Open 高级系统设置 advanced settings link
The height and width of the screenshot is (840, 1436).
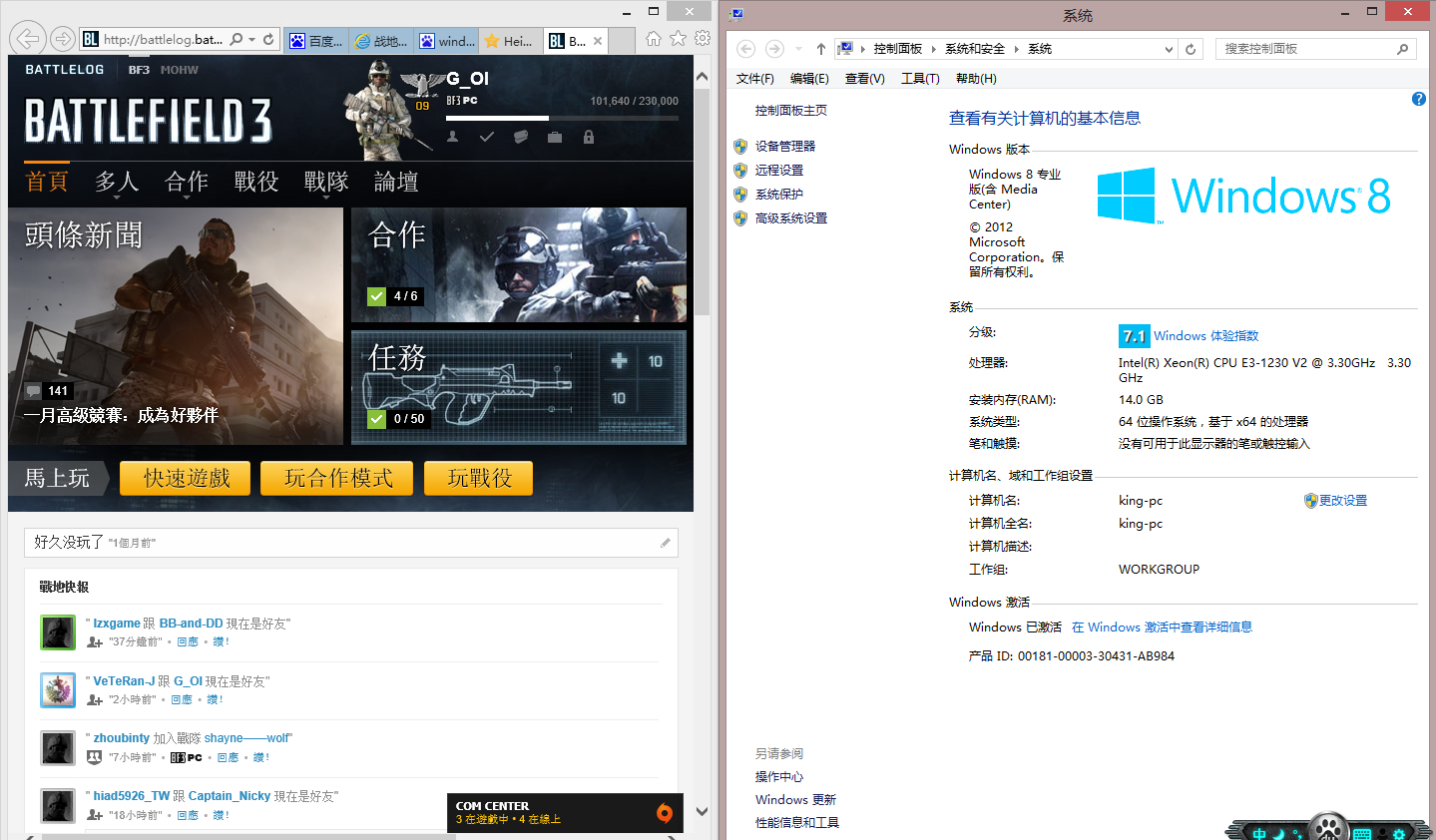point(791,218)
